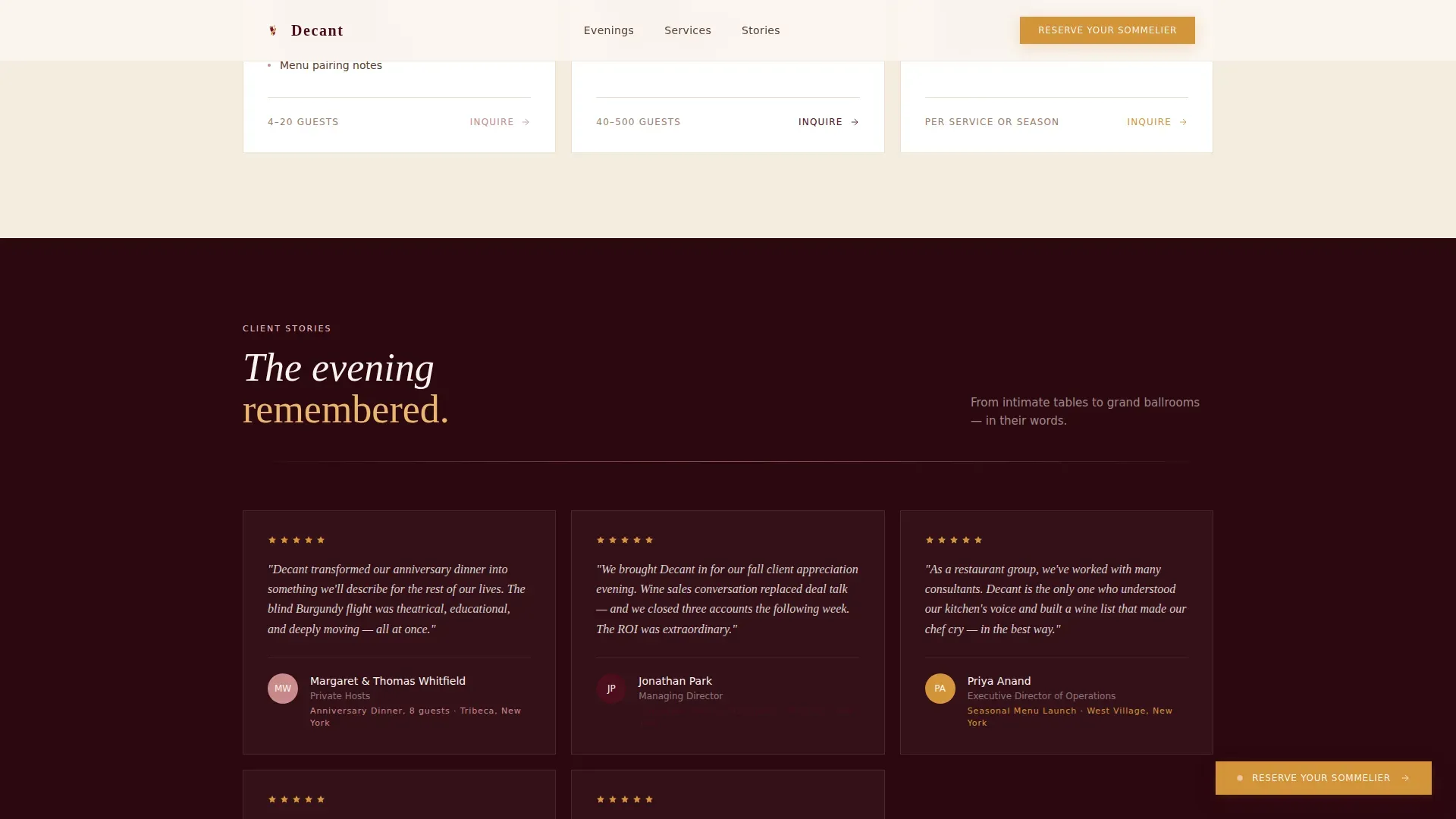Click header Reserve Your Sommelier button
The image size is (1456, 819).
point(1107,30)
